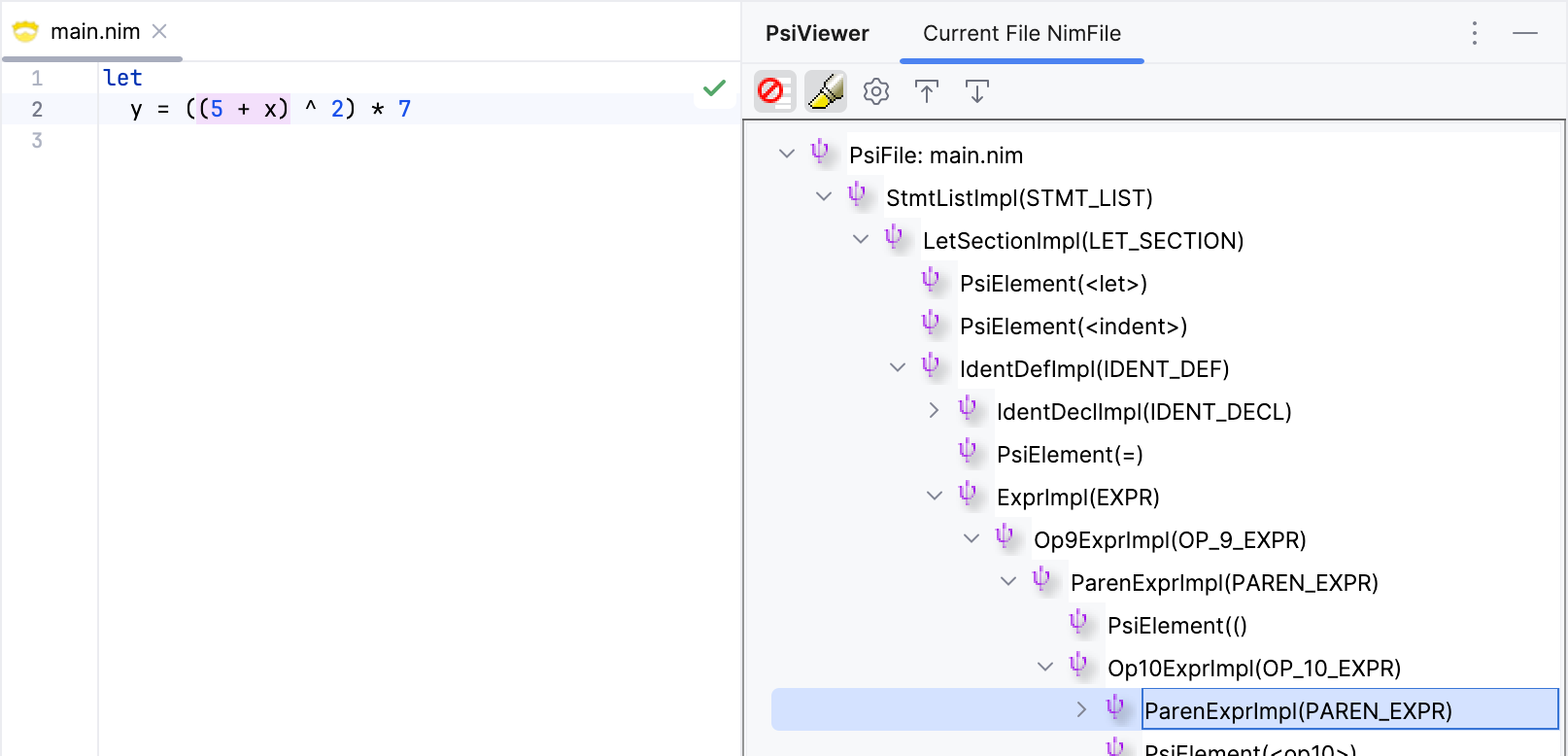Select PsiElement(<let>) tree row
The width and height of the screenshot is (1568, 756).
1053,284
